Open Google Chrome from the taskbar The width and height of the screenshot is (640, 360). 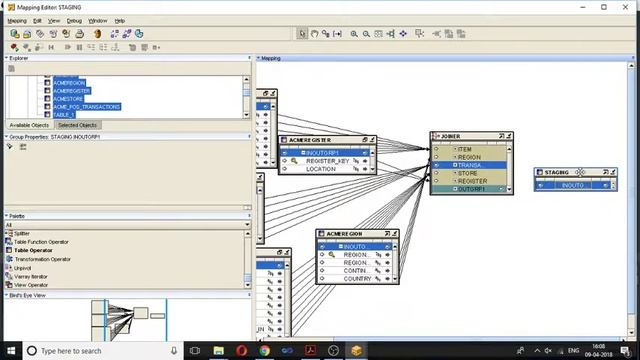264,351
